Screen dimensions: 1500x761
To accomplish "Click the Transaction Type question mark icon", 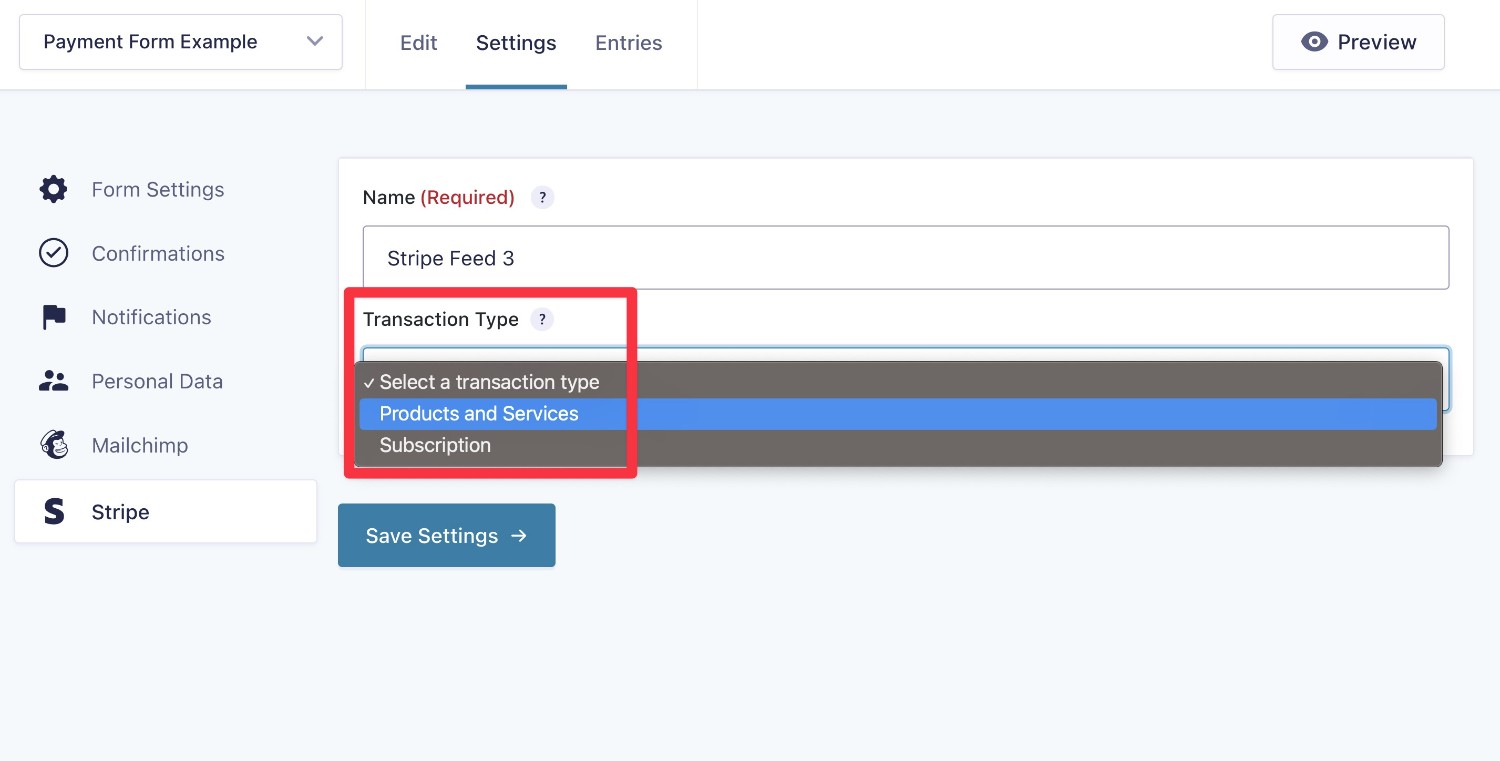I will [x=542, y=319].
